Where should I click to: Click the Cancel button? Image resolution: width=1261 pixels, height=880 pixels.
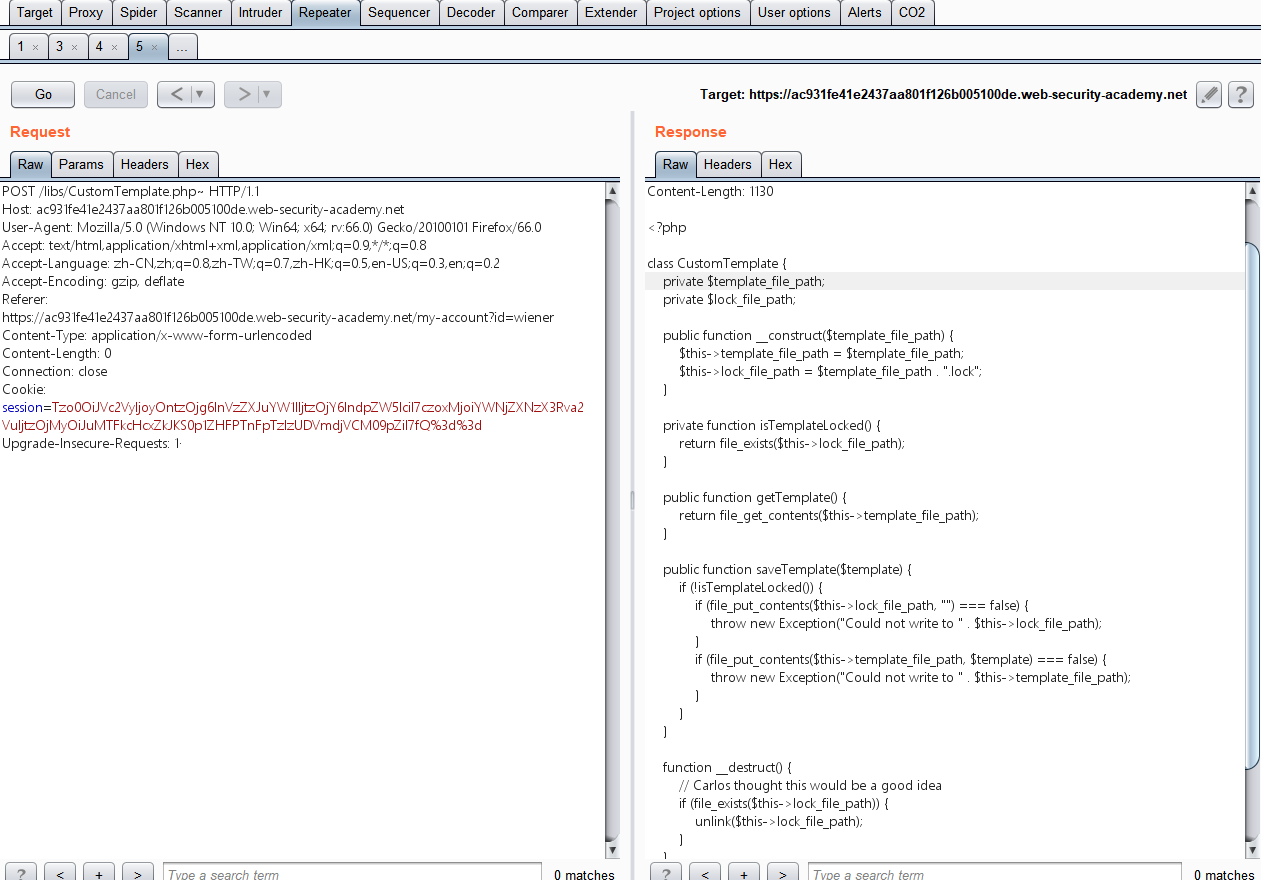pos(116,94)
